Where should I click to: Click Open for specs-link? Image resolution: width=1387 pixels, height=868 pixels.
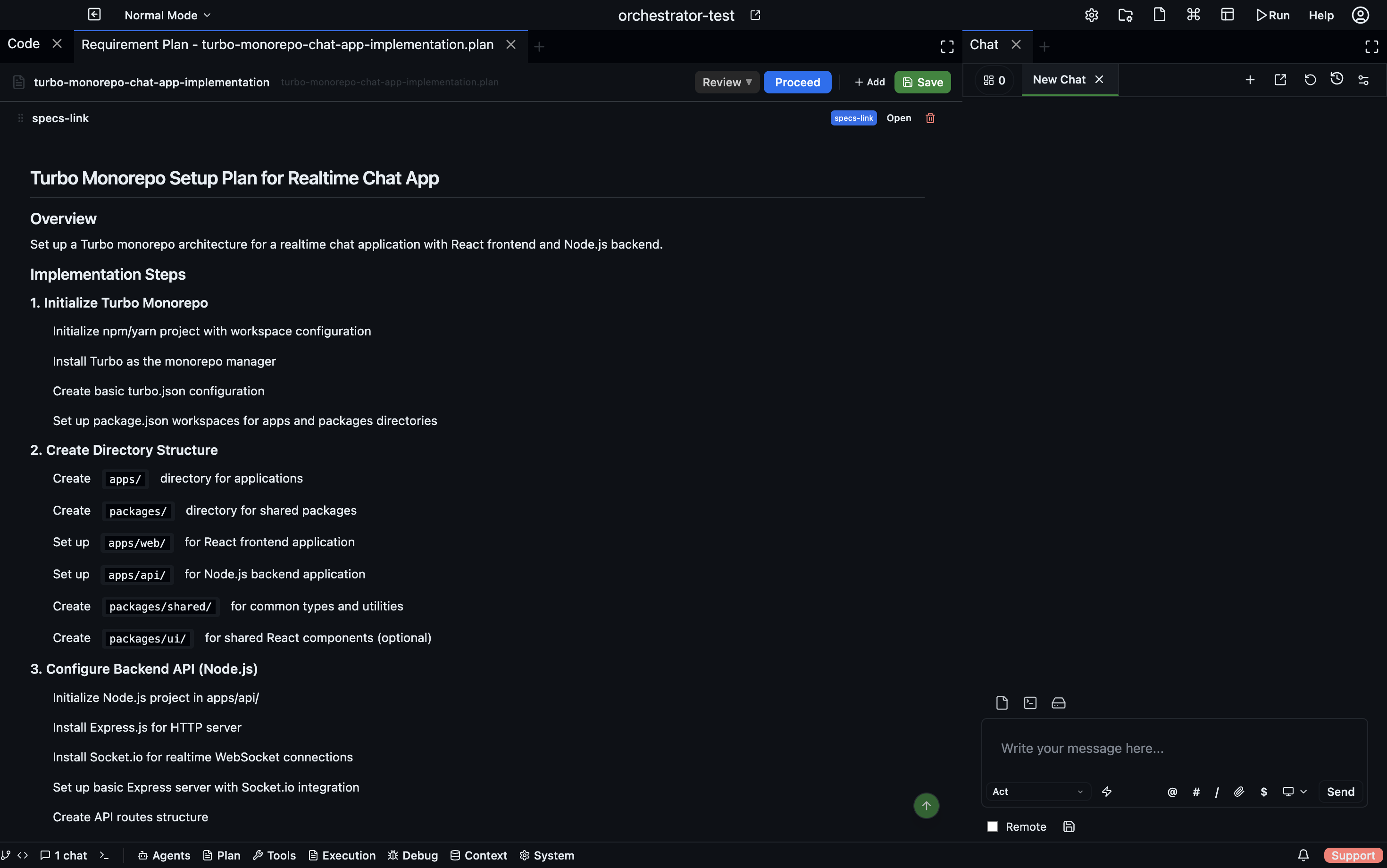point(898,117)
